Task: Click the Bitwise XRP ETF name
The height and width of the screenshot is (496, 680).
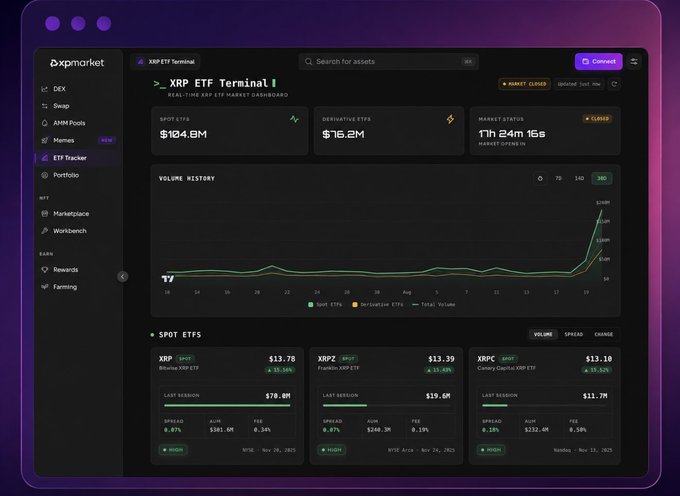Action: tap(179, 368)
